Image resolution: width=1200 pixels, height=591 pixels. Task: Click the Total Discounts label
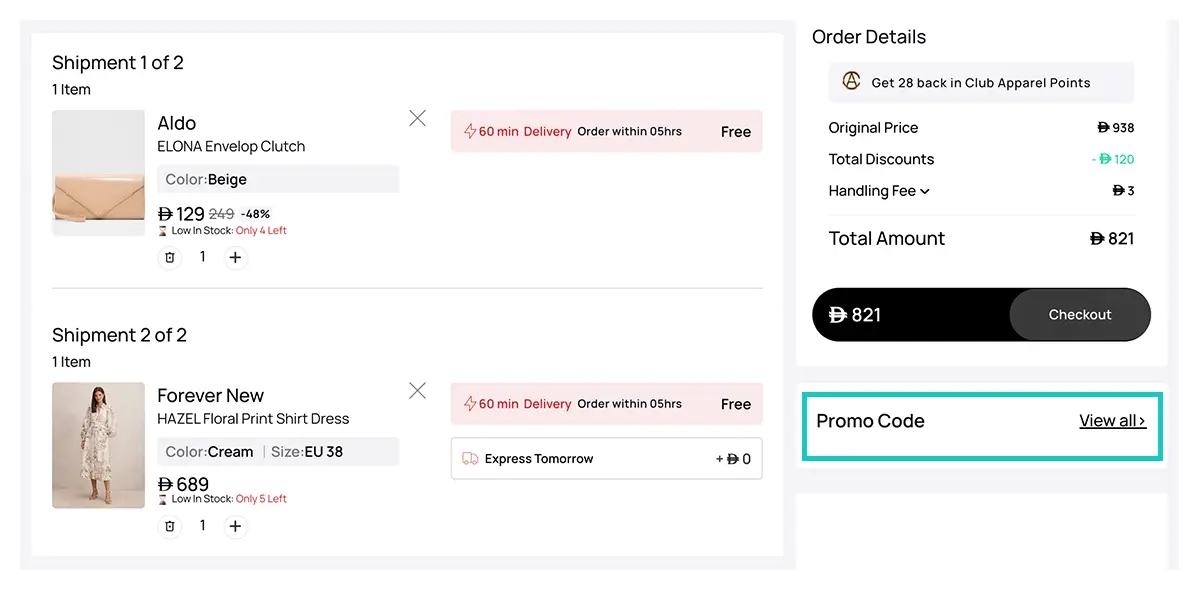(x=881, y=159)
